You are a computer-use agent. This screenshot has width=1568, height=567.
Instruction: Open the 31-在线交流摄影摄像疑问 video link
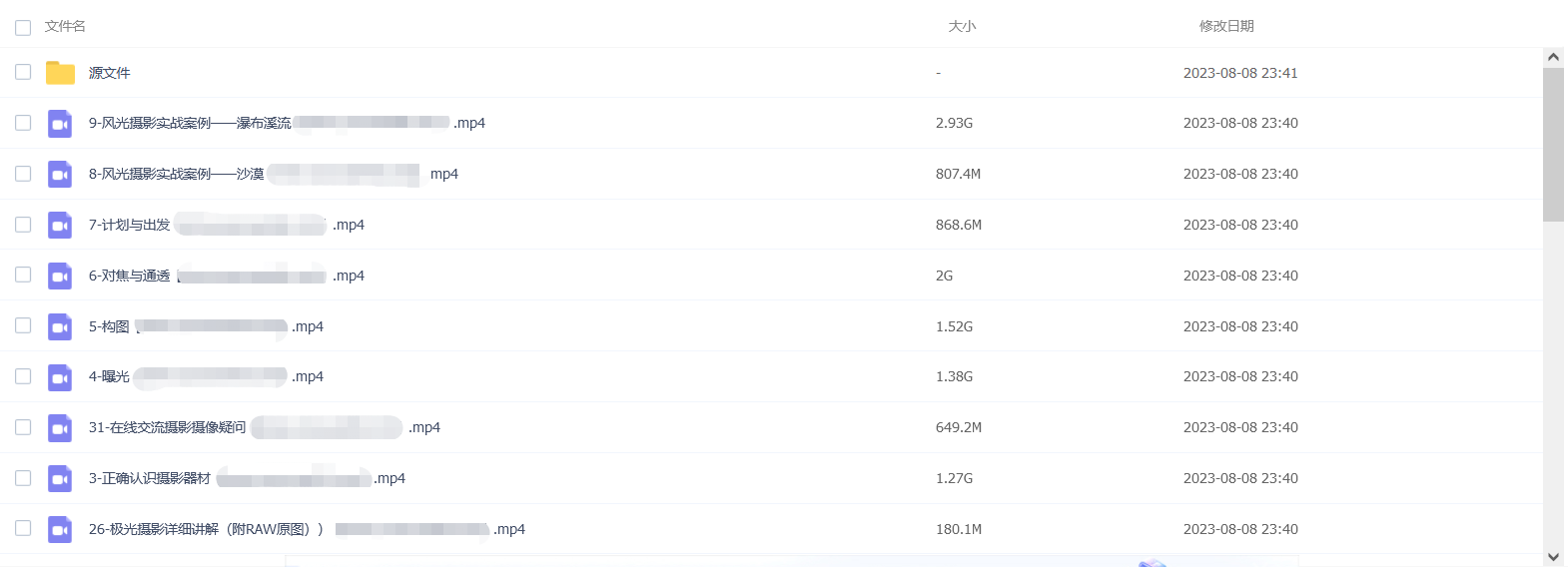coord(265,427)
